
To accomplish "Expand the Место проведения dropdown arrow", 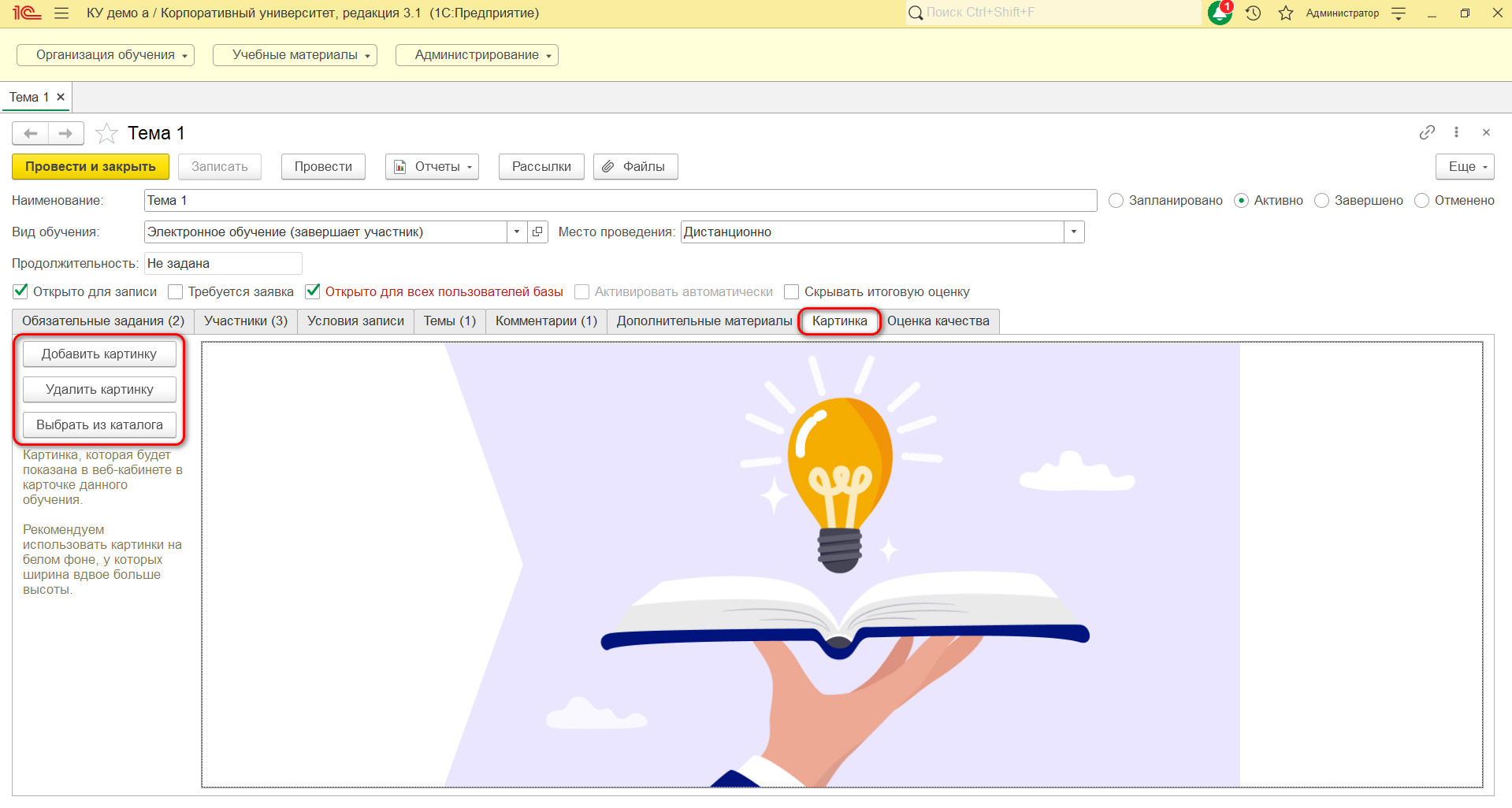I will pos(1074,232).
